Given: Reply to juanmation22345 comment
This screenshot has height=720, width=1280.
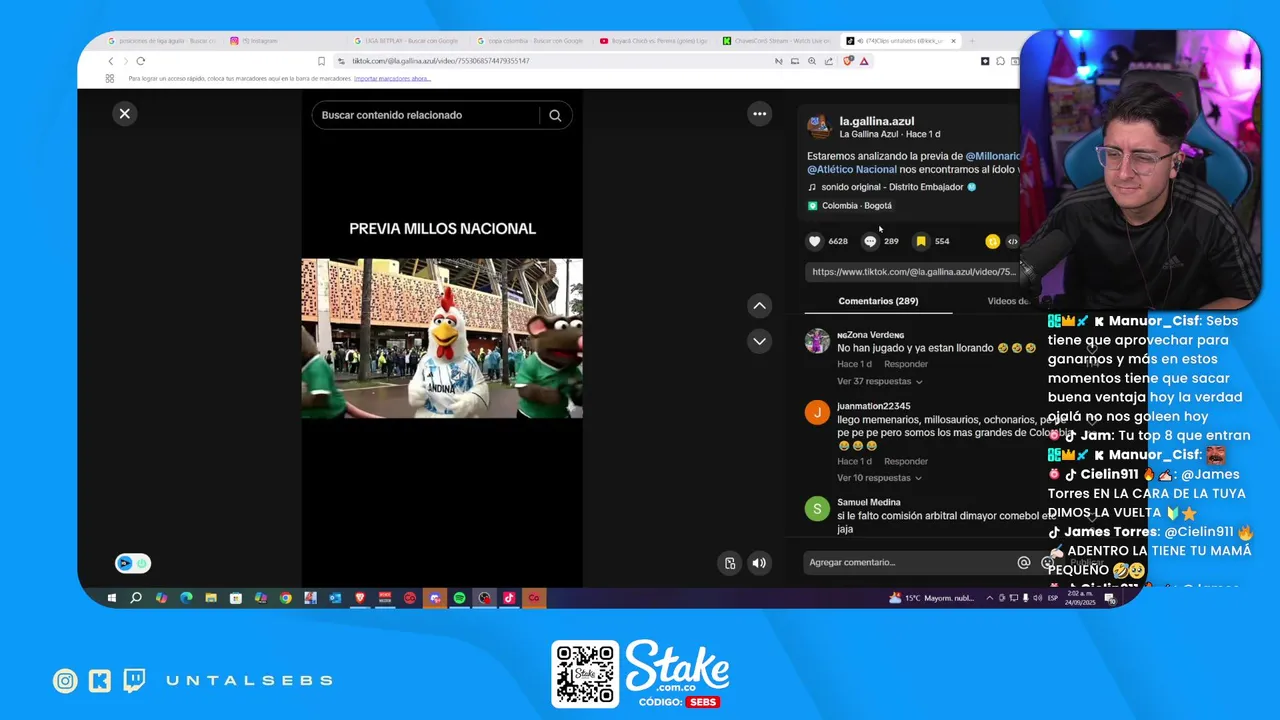Looking at the screenshot, I should click(x=906, y=461).
